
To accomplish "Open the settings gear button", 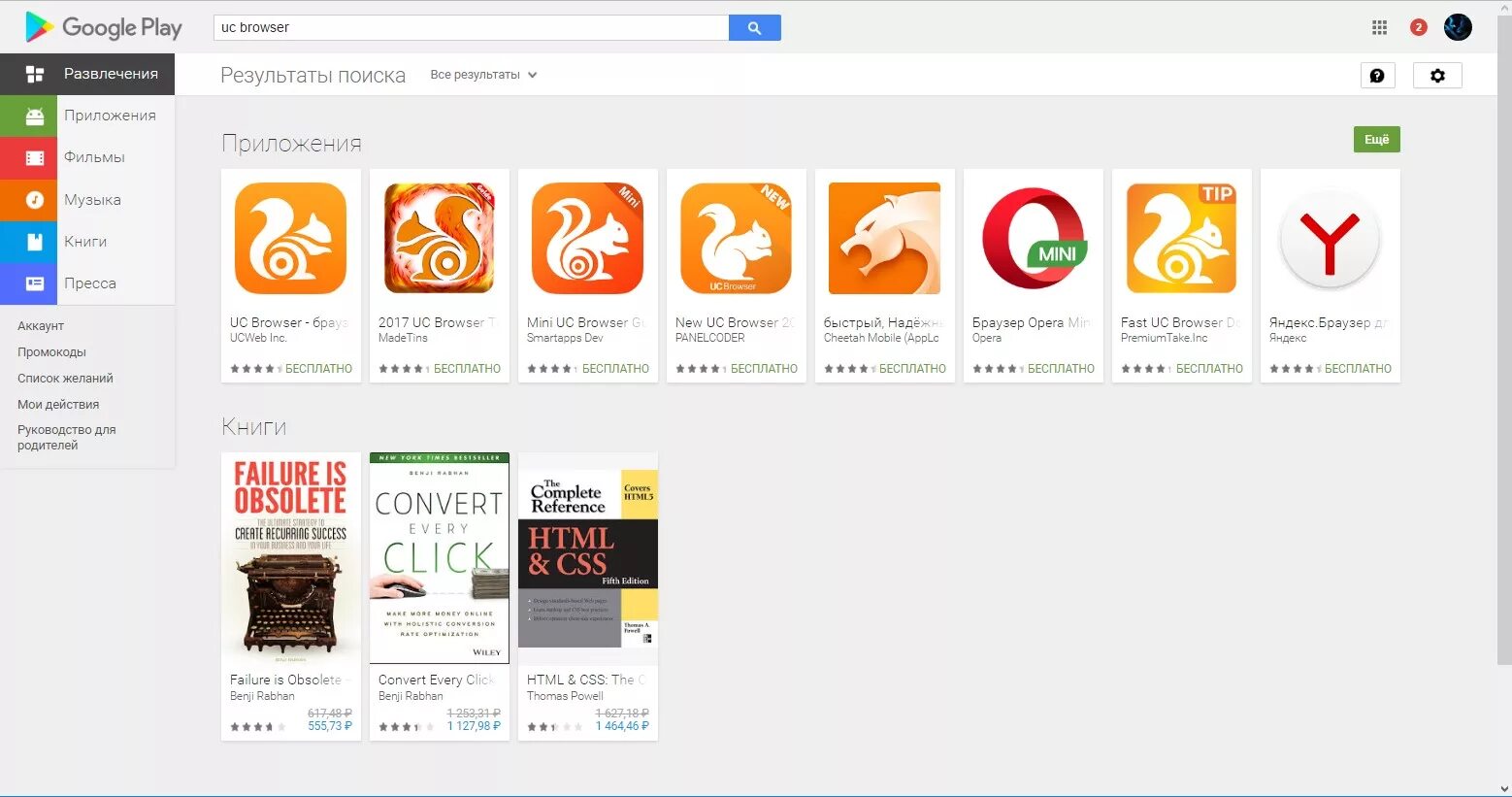I will (x=1437, y=76).
